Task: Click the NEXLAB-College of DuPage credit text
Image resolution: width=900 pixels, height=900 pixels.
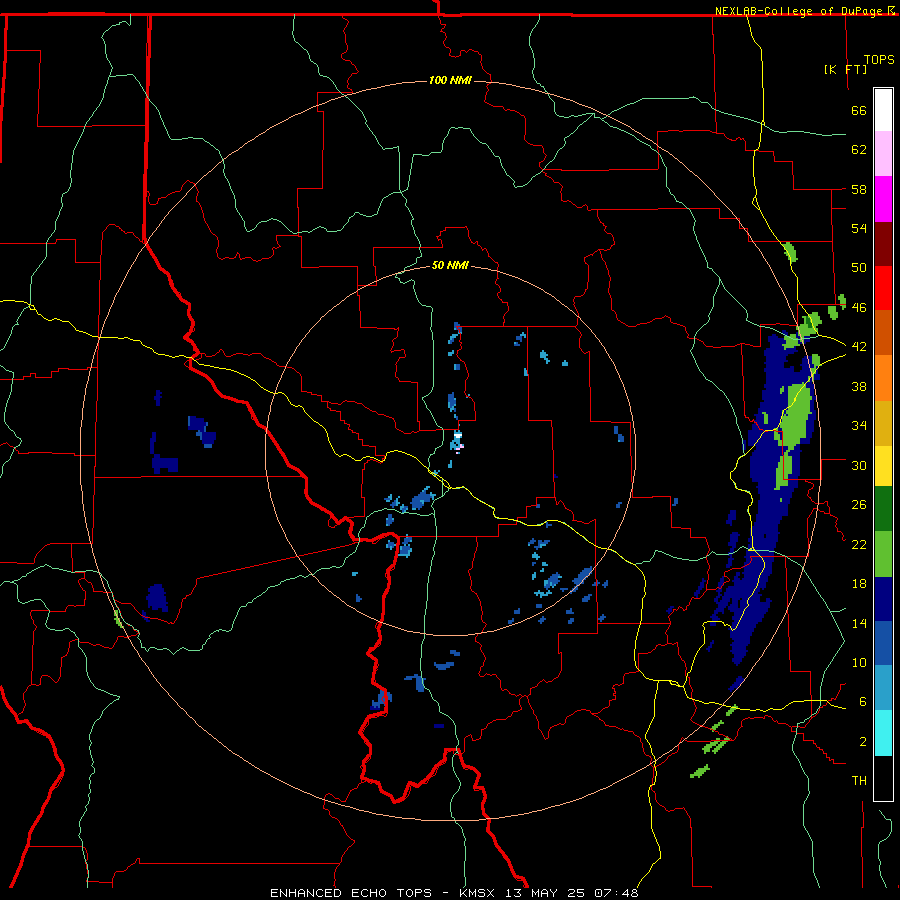Action: pos(800,11)
